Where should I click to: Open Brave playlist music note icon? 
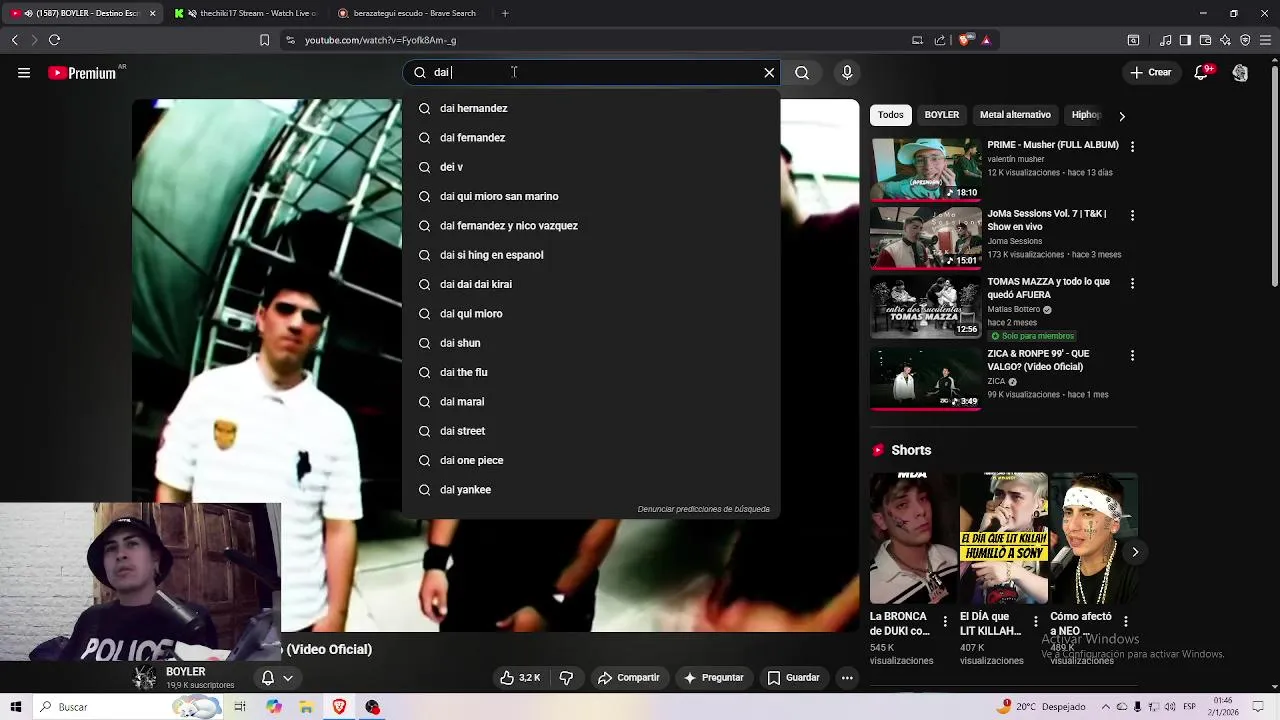(x=1166, y=40)
